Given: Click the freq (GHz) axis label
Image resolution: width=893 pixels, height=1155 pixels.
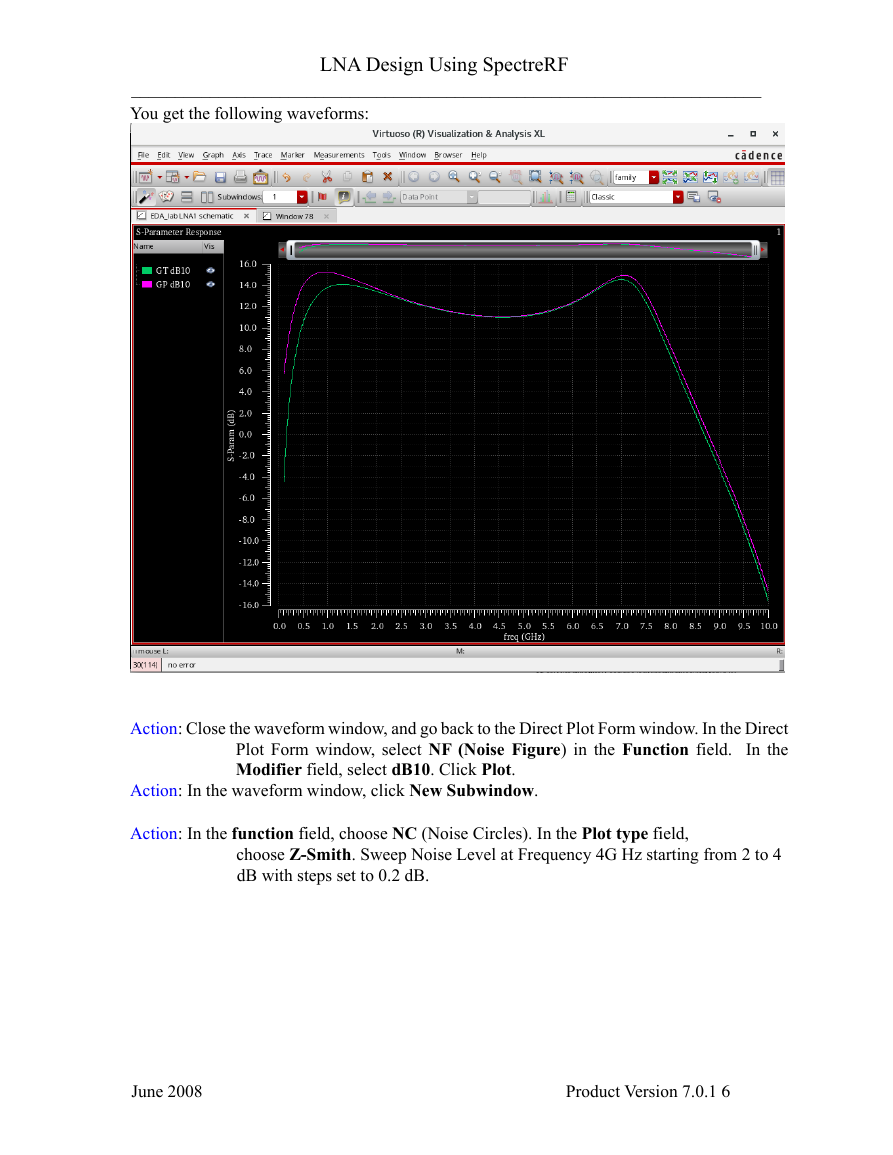Looking at the screenshot, I should [x=524, y=636].
